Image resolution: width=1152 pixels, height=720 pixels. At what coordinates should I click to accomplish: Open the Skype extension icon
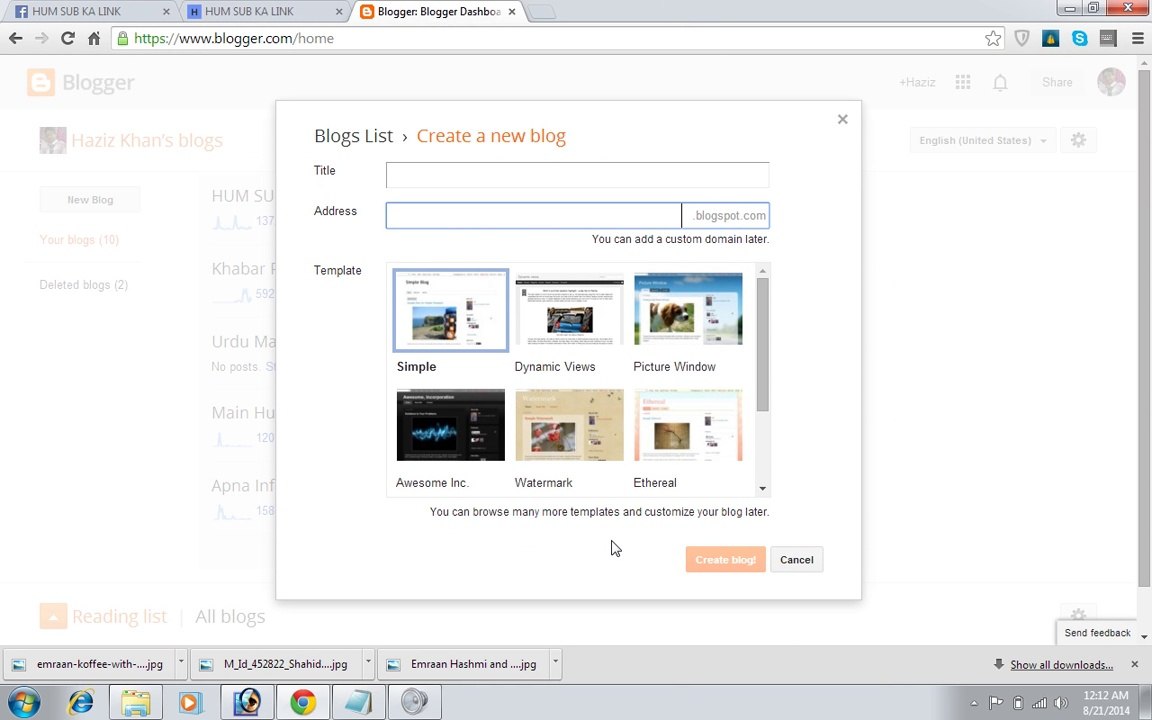pos(1079,38)
